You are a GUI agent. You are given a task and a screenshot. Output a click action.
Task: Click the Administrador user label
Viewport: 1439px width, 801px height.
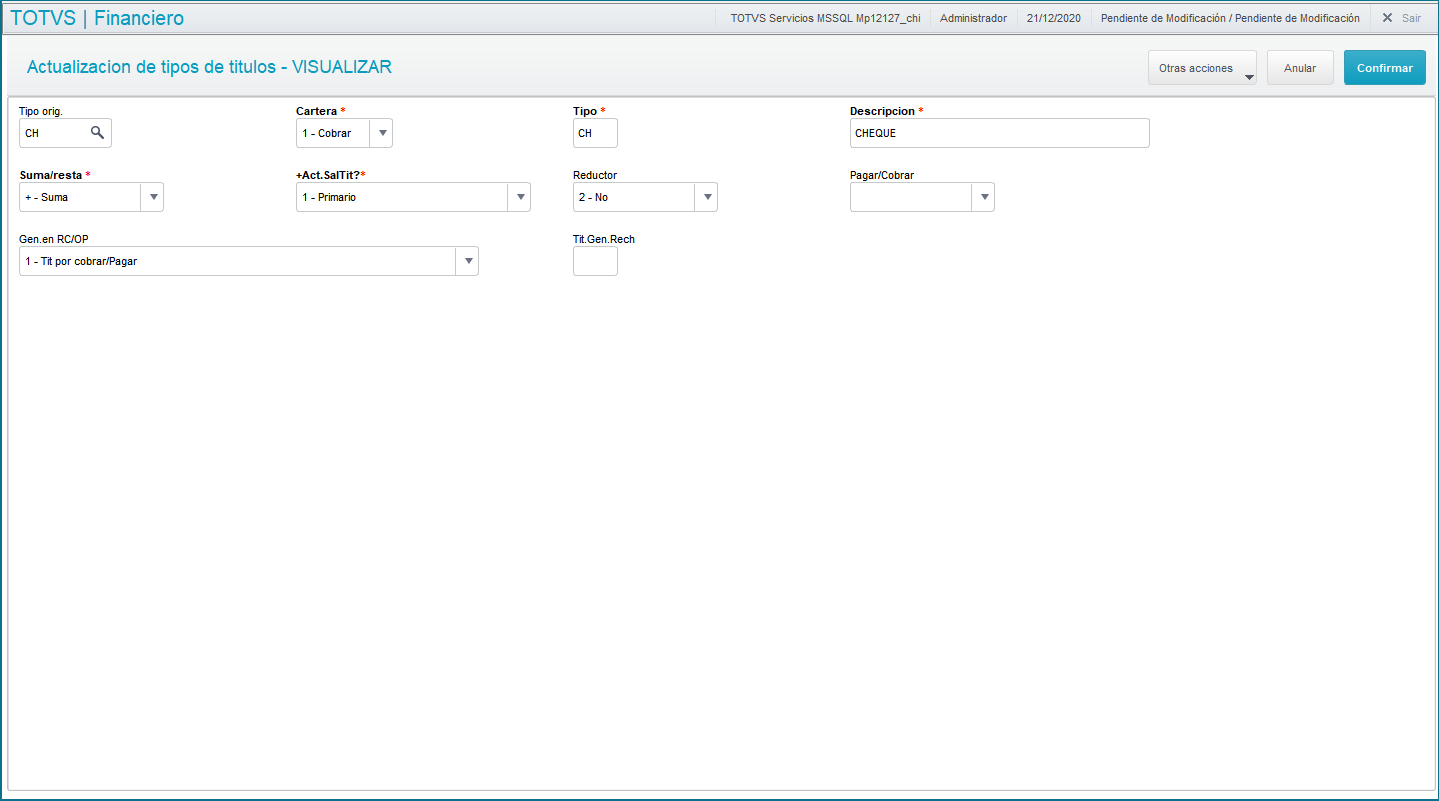(x=973, y=18)
